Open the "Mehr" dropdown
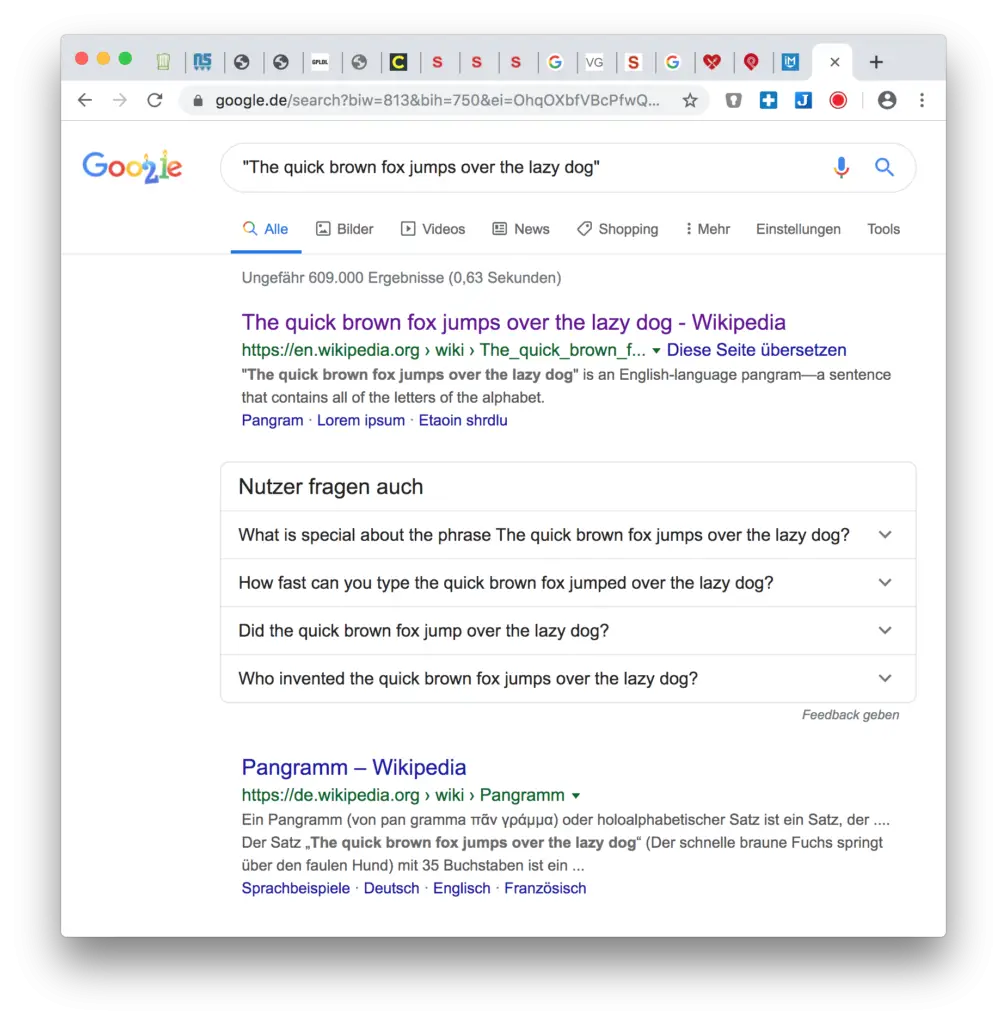The image size is (1007, 1024). pyautogui.click(x=708, y=229)
